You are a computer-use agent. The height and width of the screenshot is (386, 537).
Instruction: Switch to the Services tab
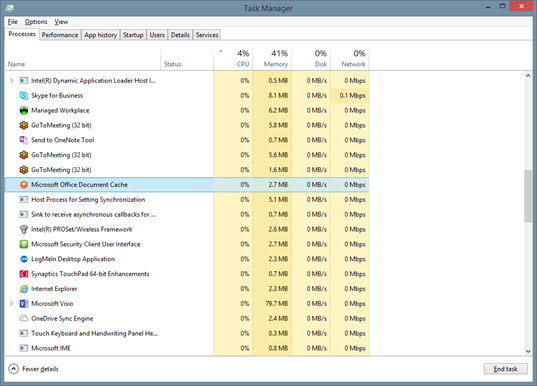[x=207, y=35]
